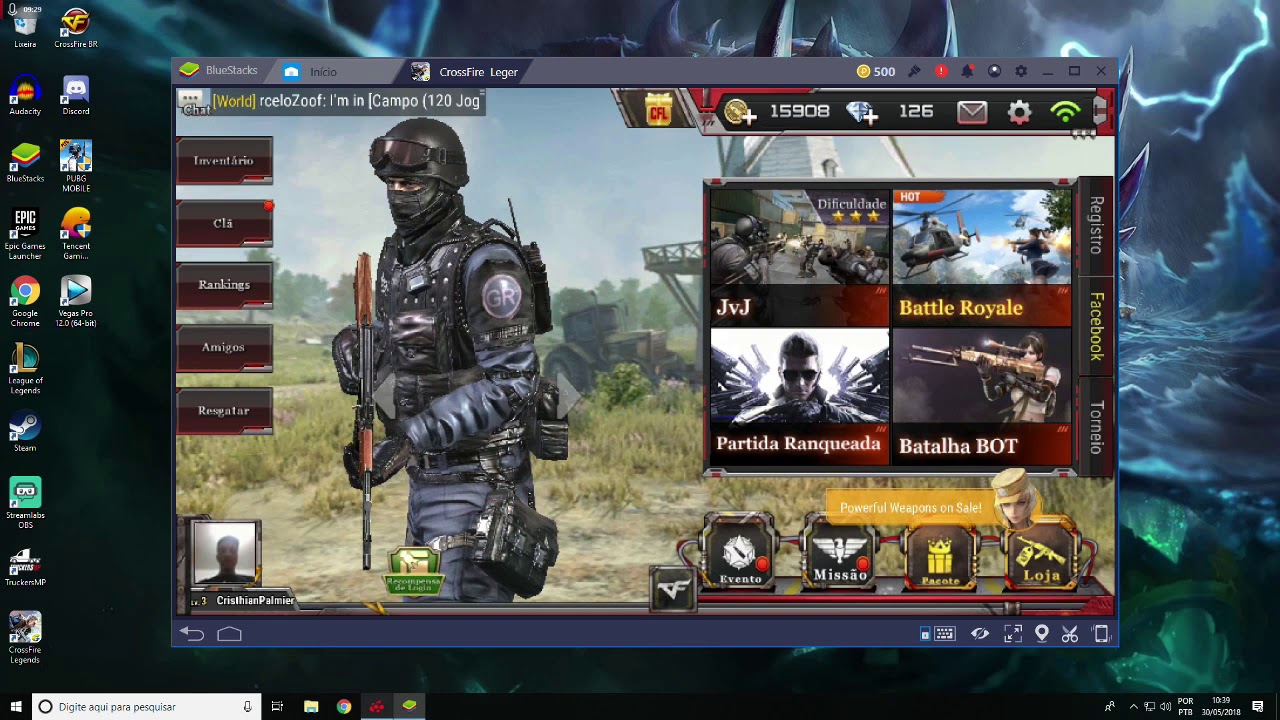Rotate character with left arrow
Viewport: 1280px width, 720px height.
[x=384, y=396]
